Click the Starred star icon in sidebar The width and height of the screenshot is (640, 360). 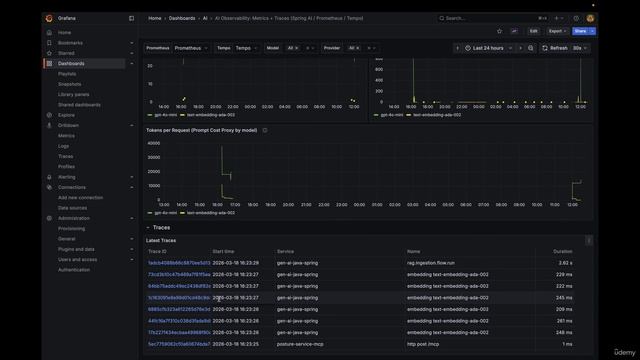pos(49,53)
